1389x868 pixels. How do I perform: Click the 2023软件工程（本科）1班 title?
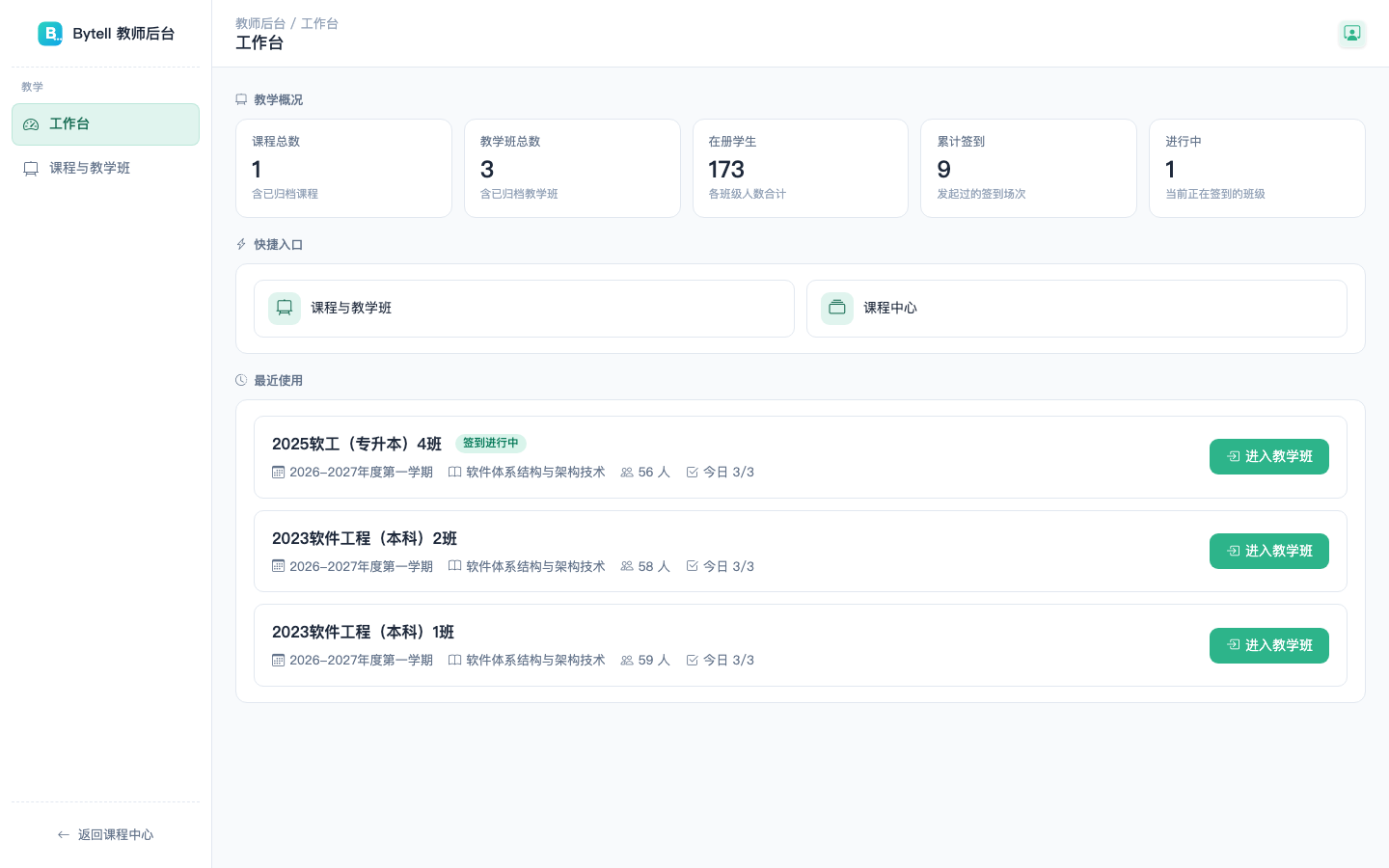point(363,632)
